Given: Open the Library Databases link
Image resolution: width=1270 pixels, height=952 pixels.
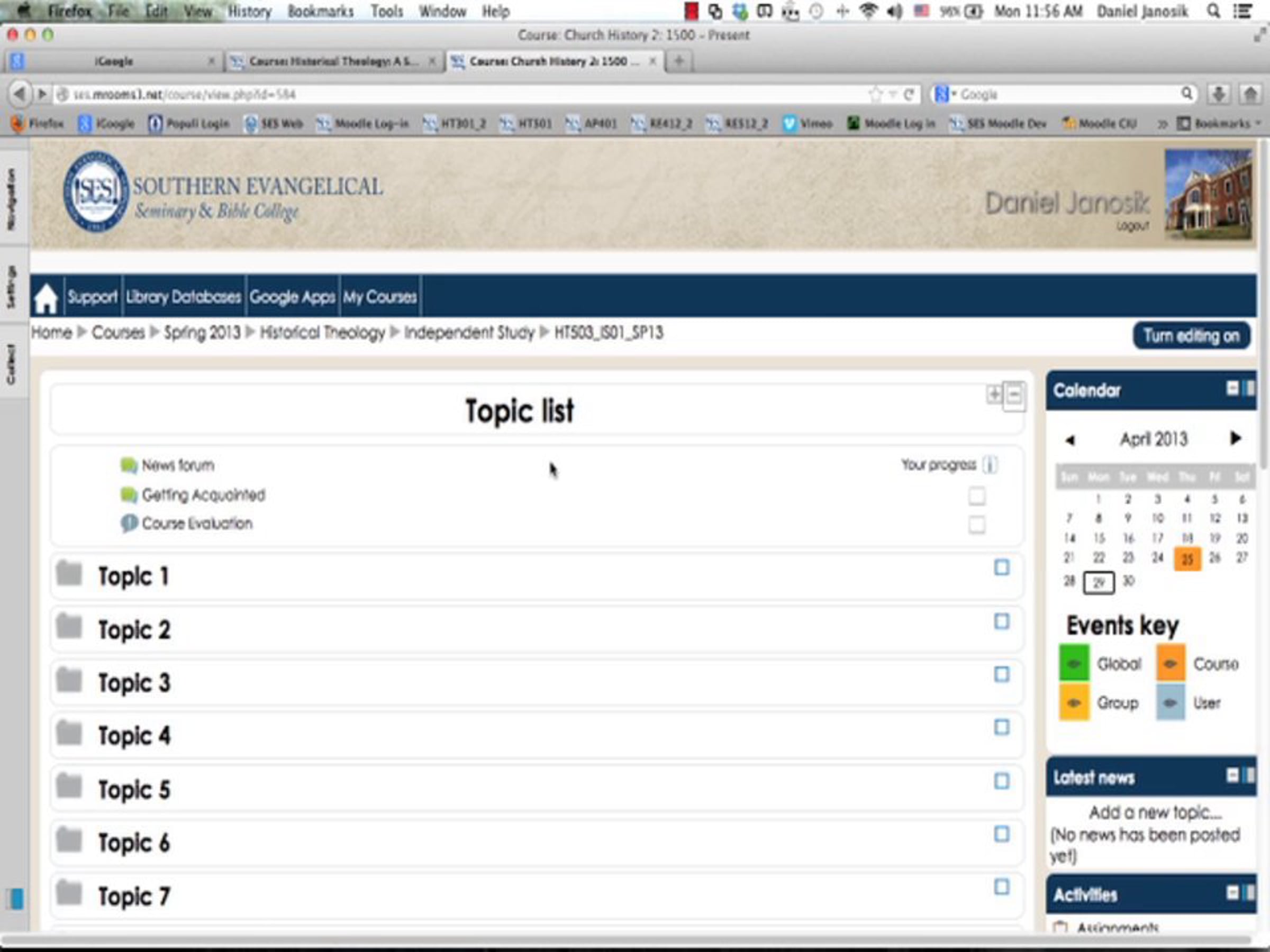Looking at the screenshot, I should coord(183,297).
